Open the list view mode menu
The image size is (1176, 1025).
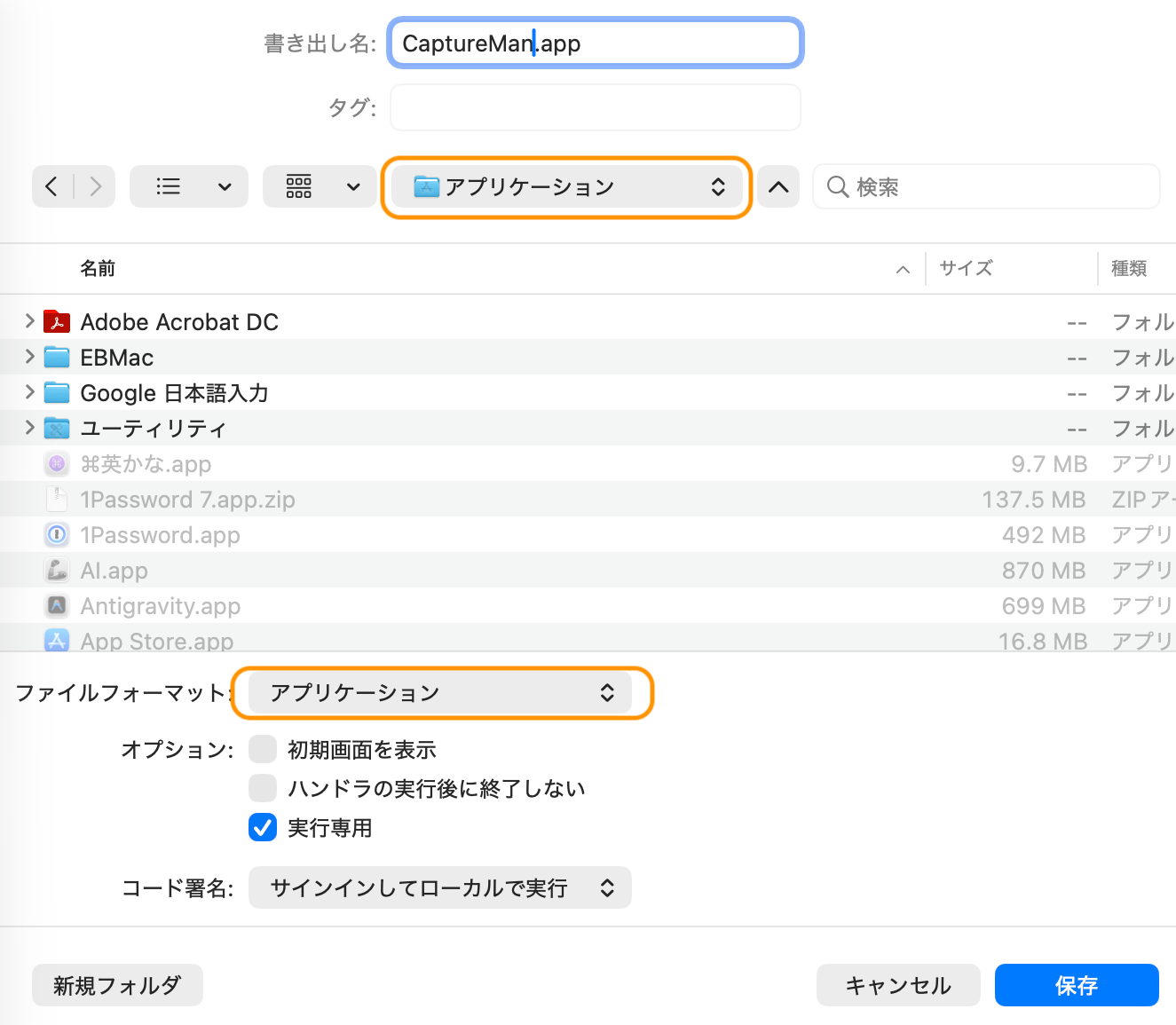pyautogui.click(x=188, y=186)
